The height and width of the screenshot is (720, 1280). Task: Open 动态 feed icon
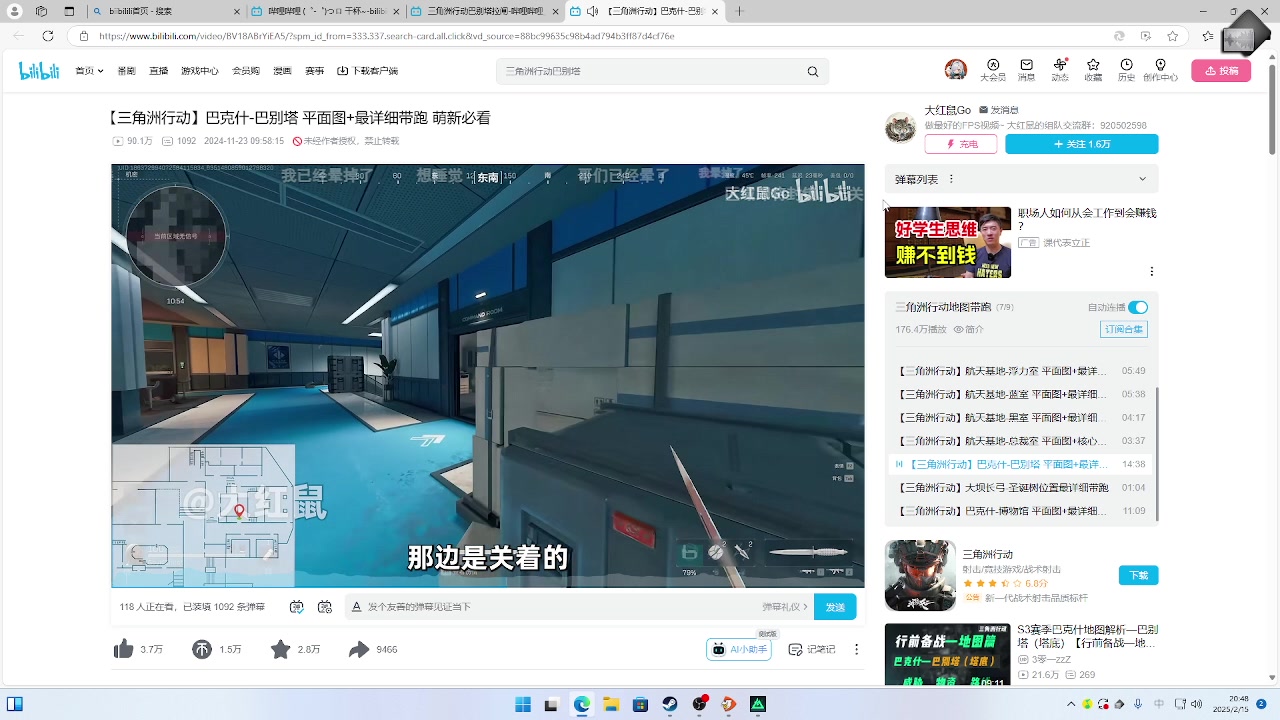pyautogui.click(x=1060, y=69)
